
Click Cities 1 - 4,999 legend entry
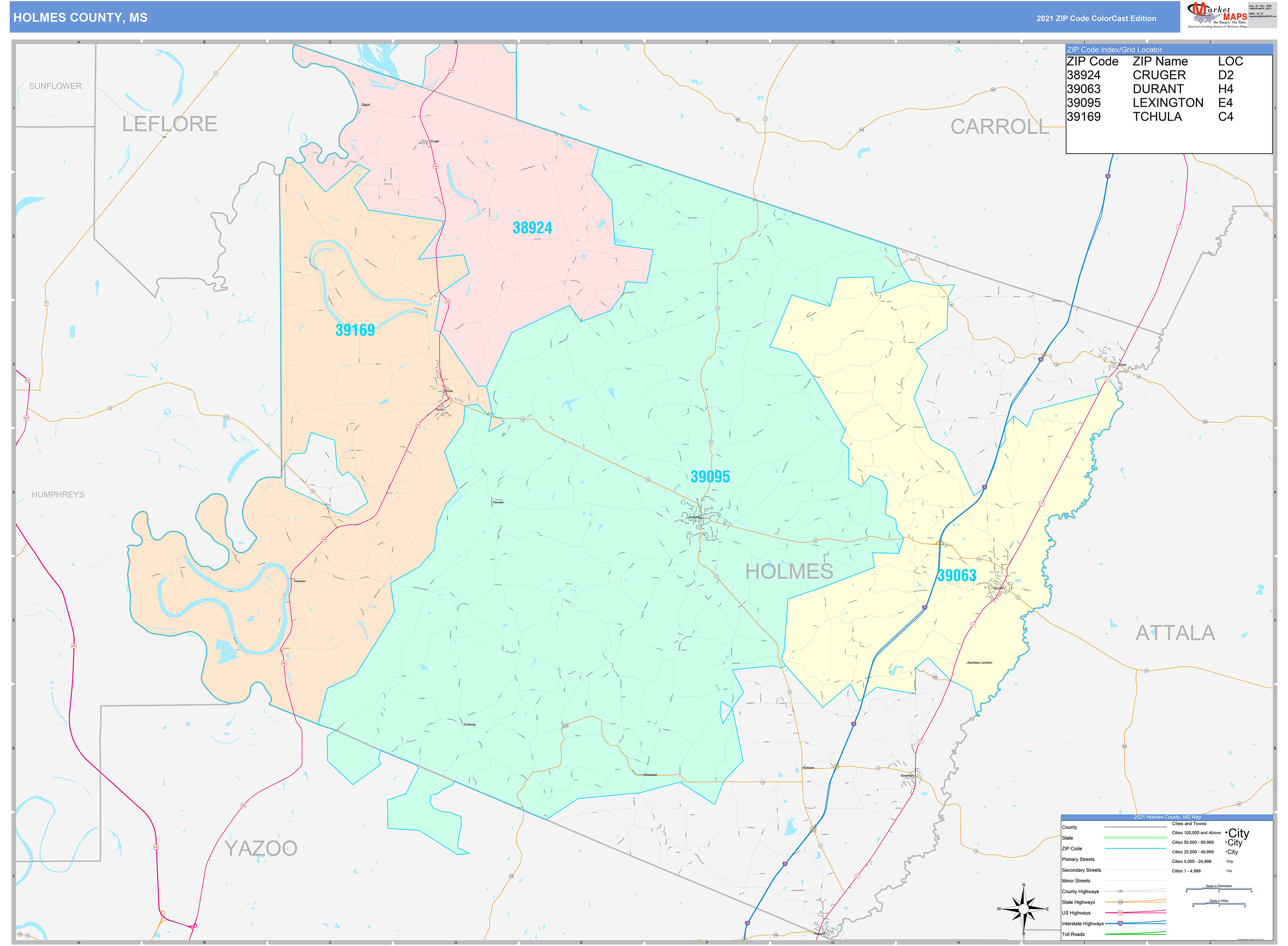coord(1187,871)
